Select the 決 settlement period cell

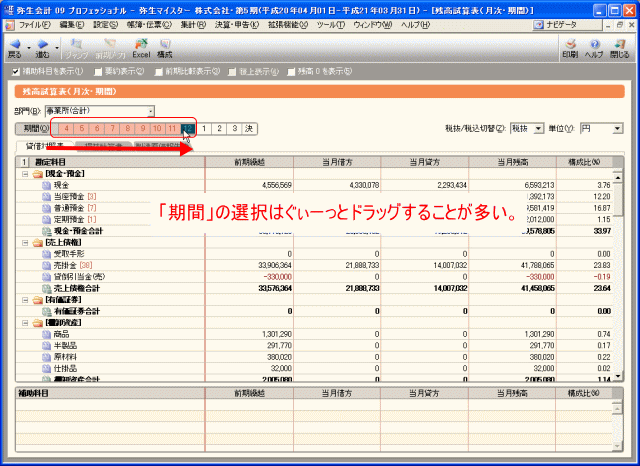tap(249, 128)
